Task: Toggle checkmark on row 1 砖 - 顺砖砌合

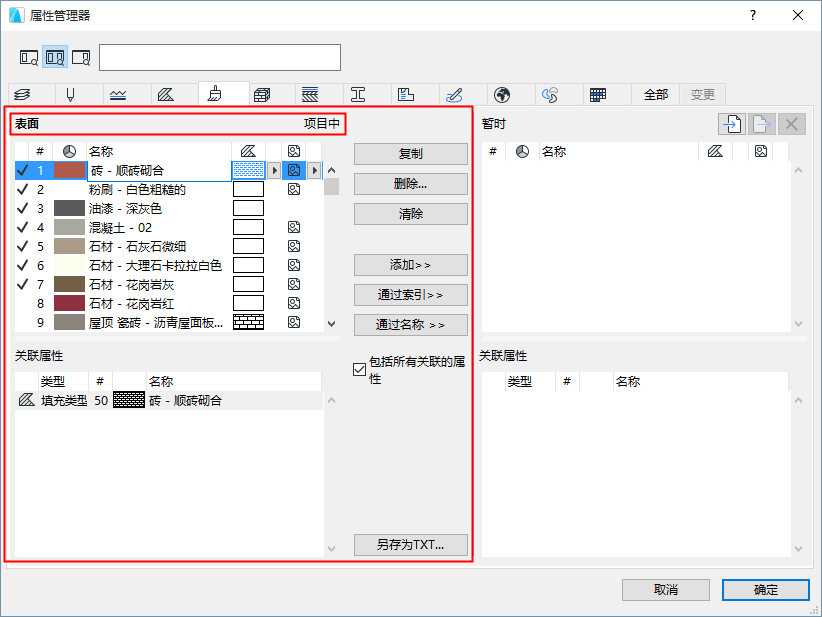Action: [x=23, y=170]
